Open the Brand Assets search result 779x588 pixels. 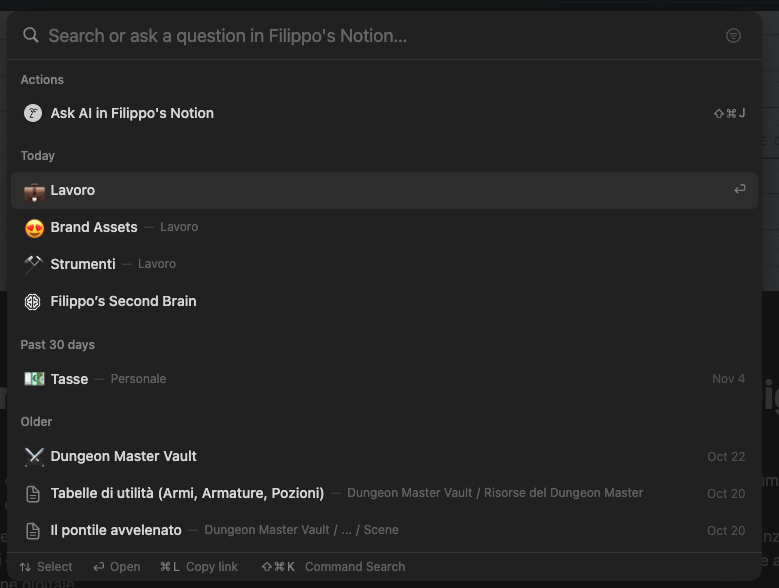coord(94,227)
